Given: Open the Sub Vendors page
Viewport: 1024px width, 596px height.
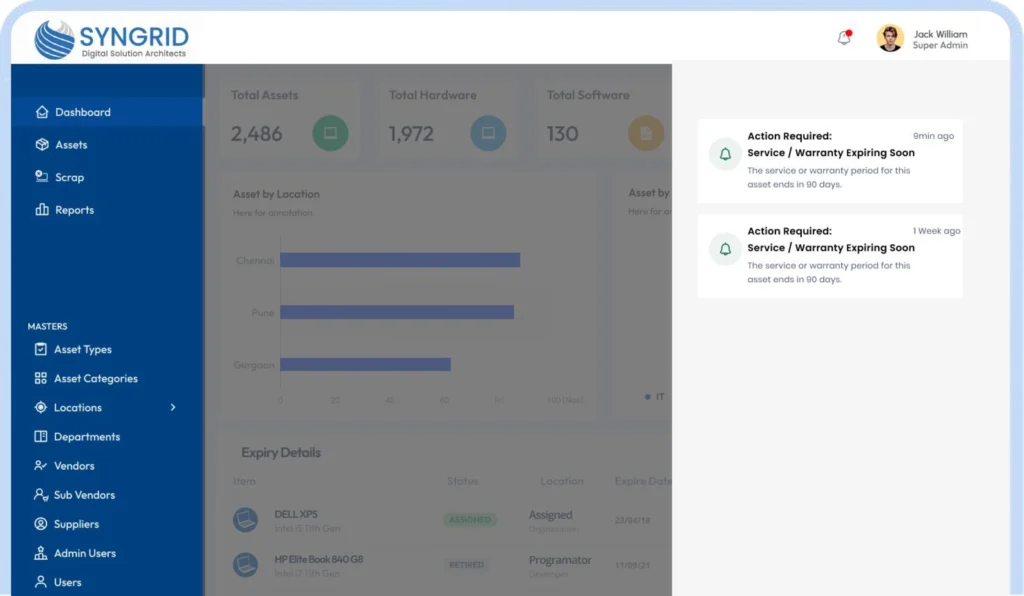Looking at the screenshot, I should (84, 495).
